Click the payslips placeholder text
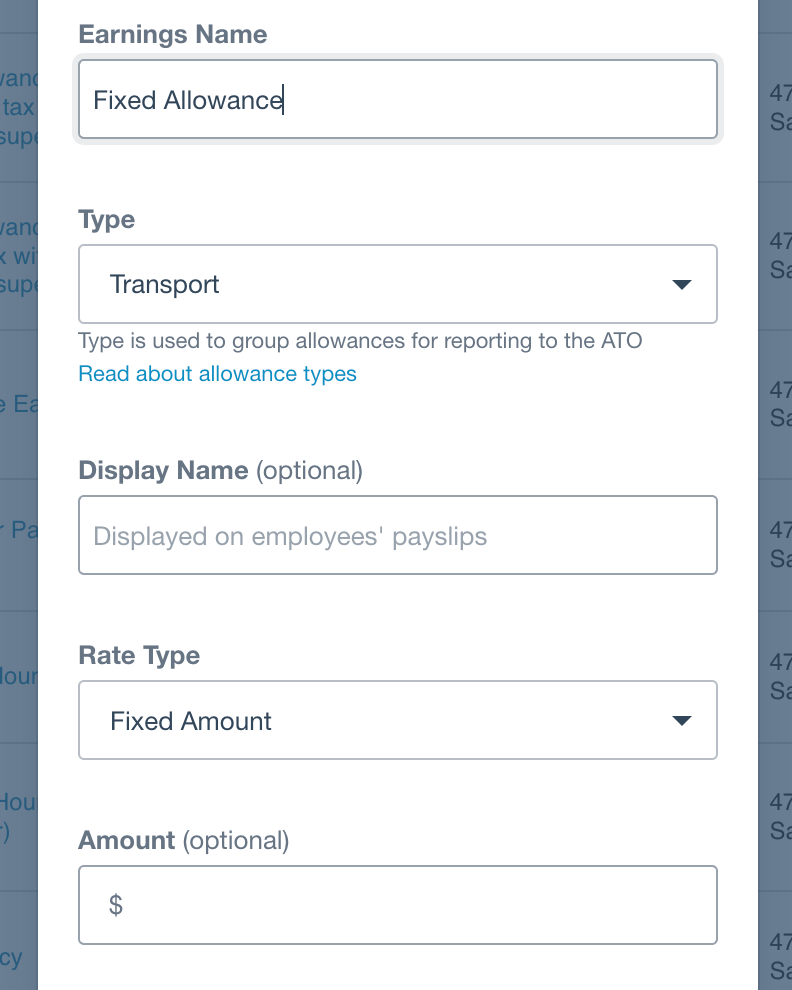 pyautogui.click(x=290, y=537)
